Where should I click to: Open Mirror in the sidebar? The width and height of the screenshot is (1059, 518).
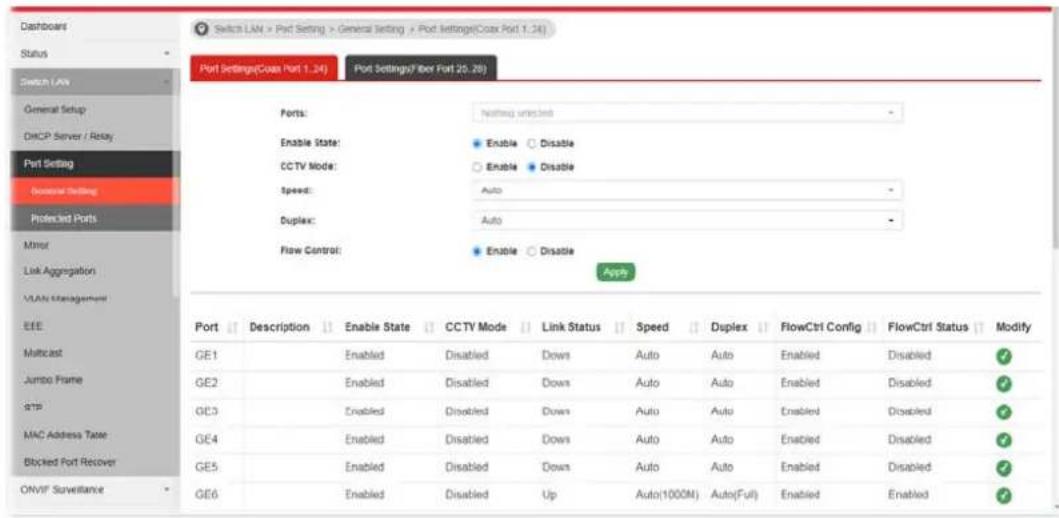point(37,244)
